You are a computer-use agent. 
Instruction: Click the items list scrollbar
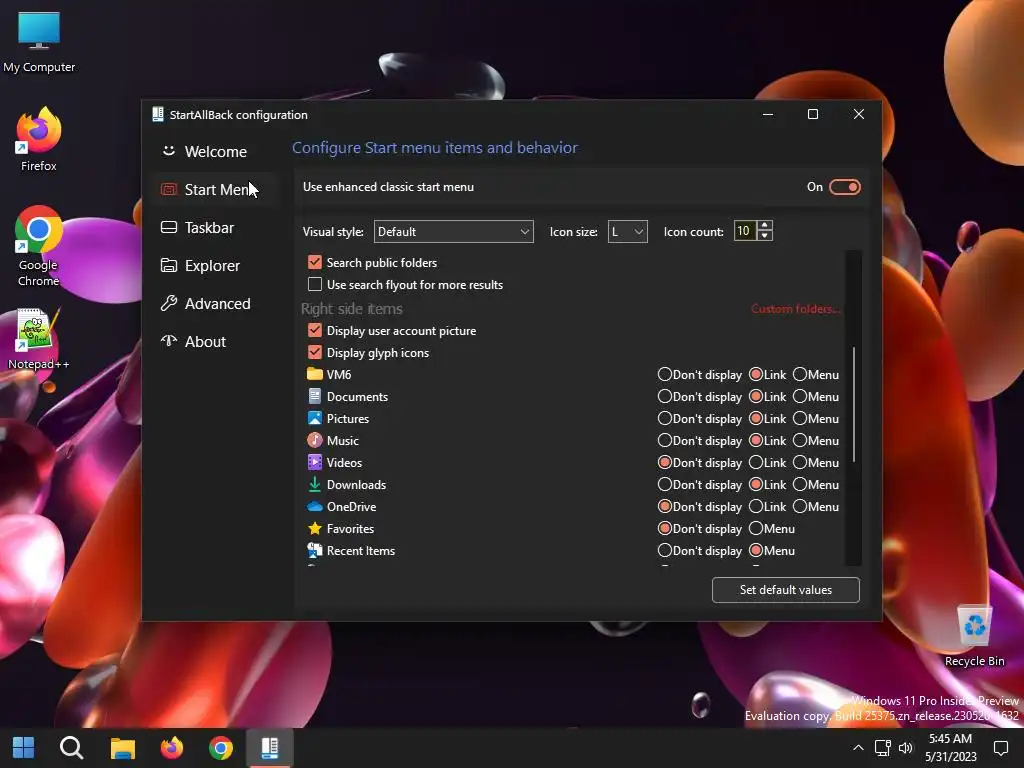coord(854,405)
